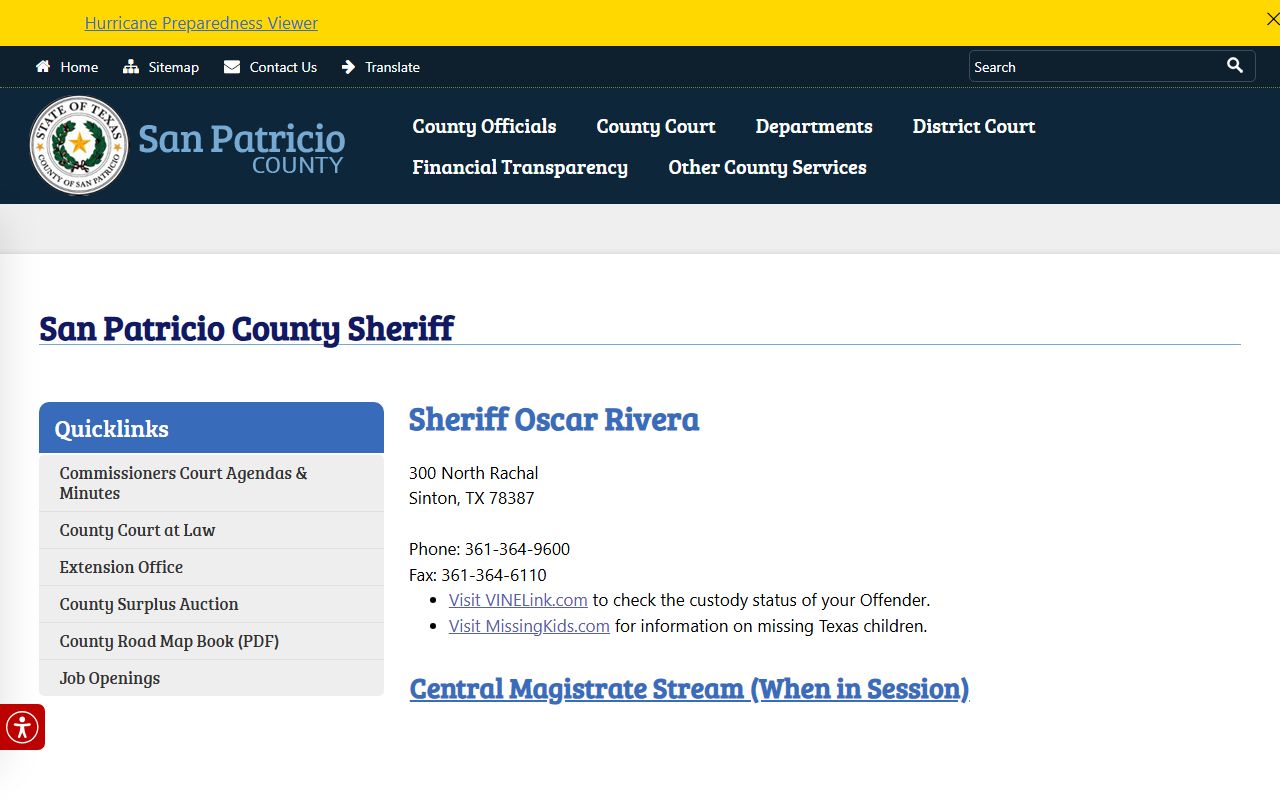Open the accessibility widget icon
This screenshot has height=800, width=1280.
click(22, 727)
